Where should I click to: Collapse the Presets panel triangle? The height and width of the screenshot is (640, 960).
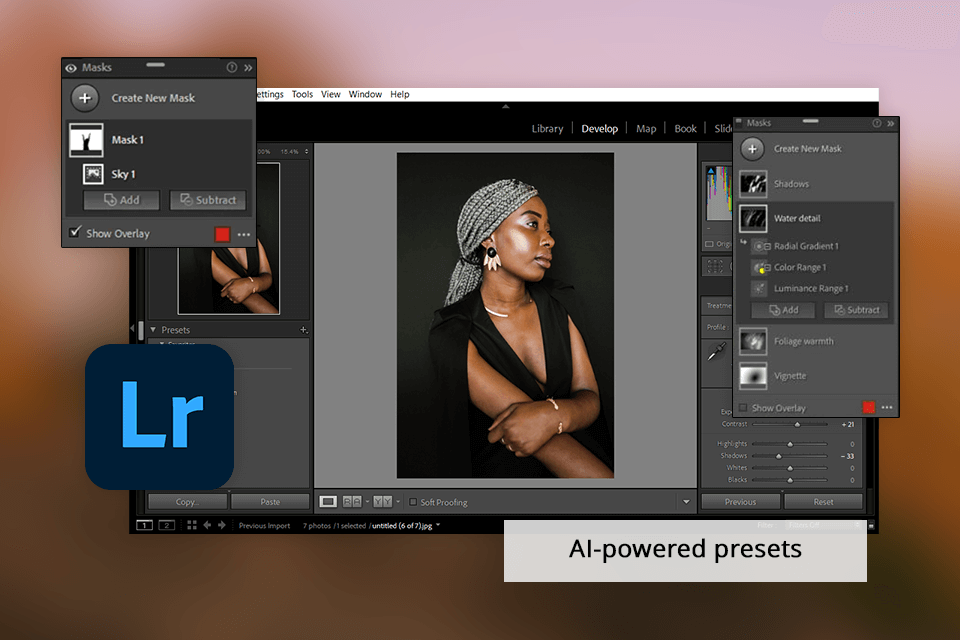[153, 329]
